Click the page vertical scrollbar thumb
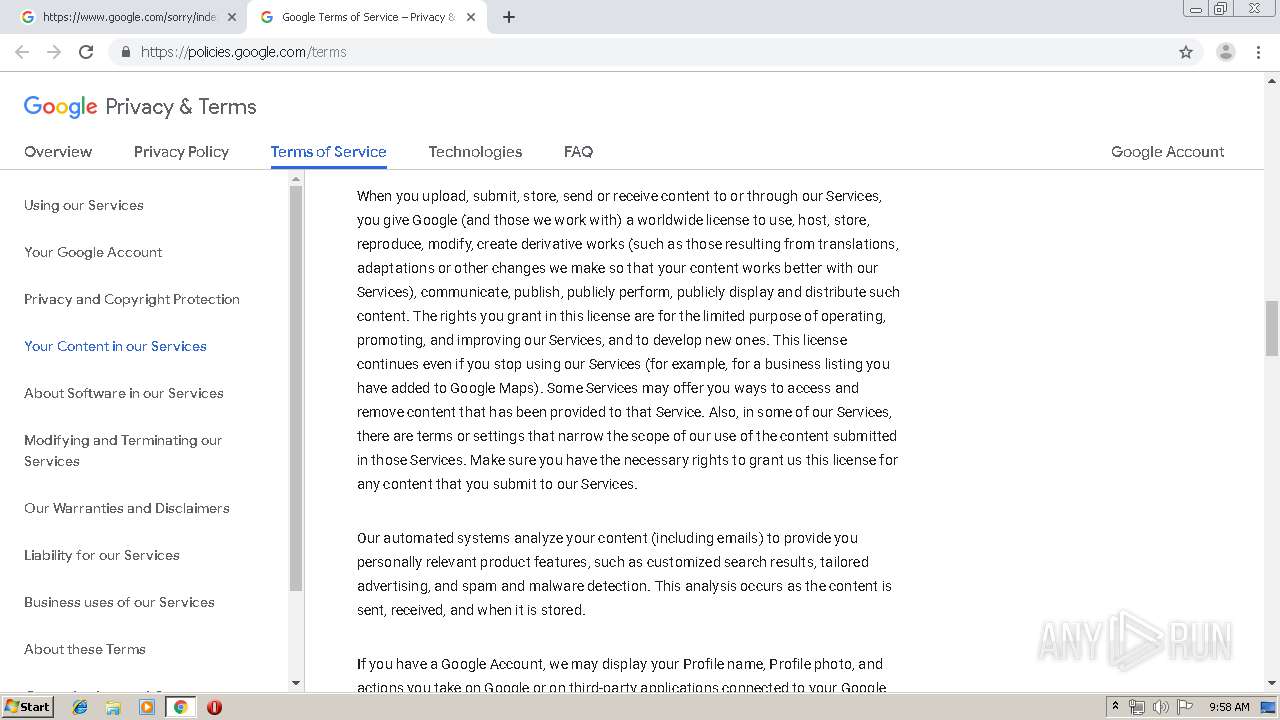The height and width of the screenshot is (720, 1280). (x=1272, y=328)
